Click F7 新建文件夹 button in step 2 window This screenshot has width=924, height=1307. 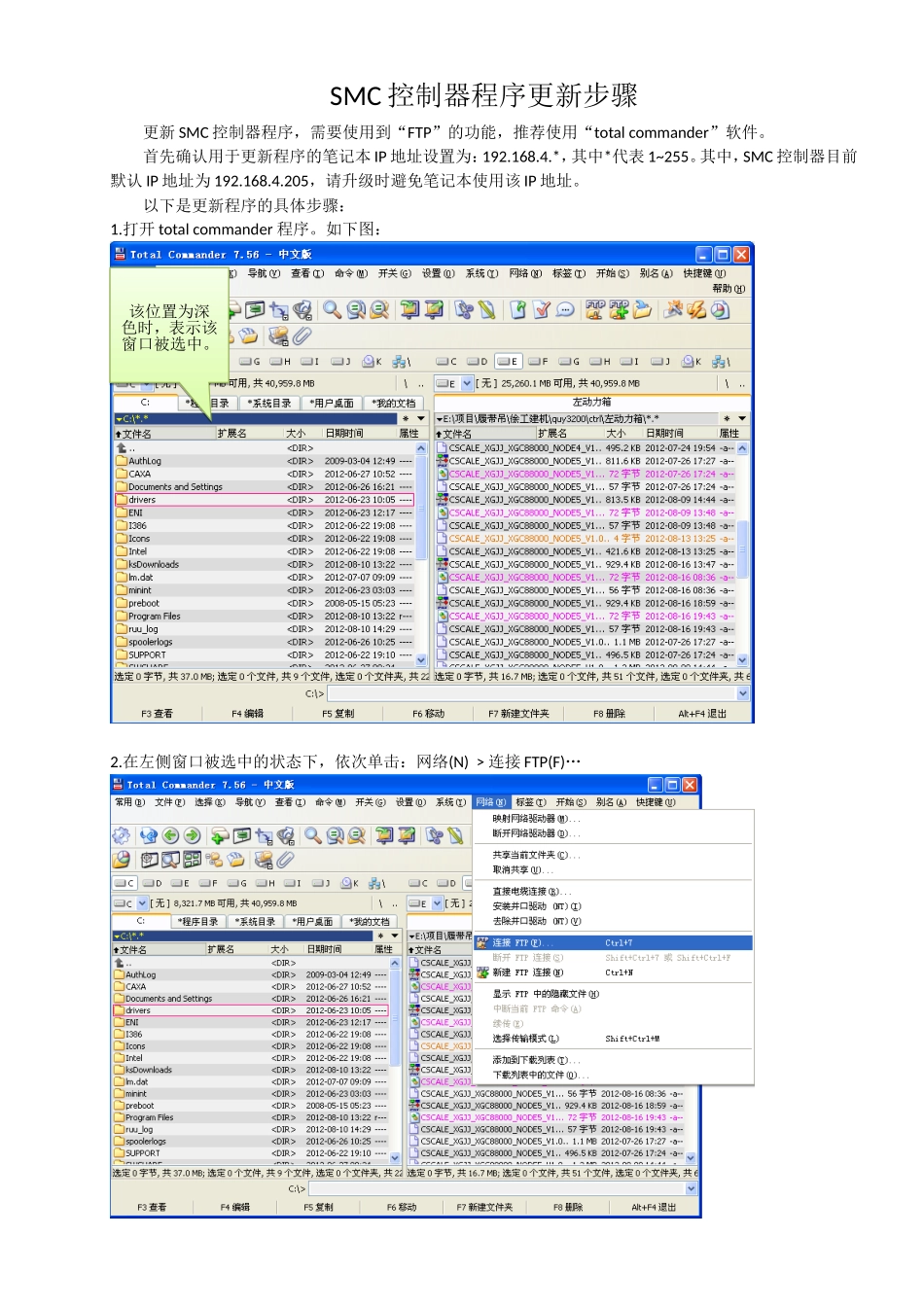[484, 1207]
